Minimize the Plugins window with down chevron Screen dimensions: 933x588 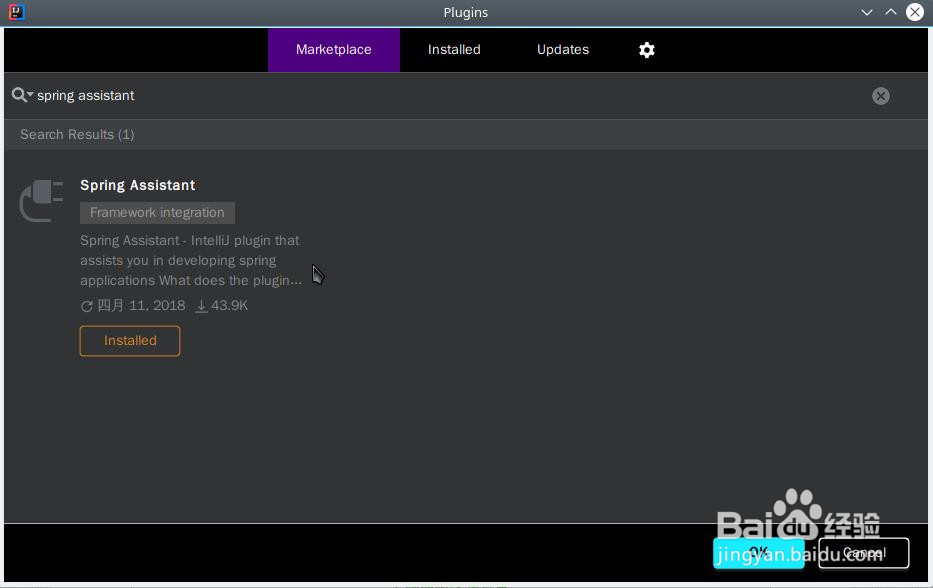click(866, 12)
